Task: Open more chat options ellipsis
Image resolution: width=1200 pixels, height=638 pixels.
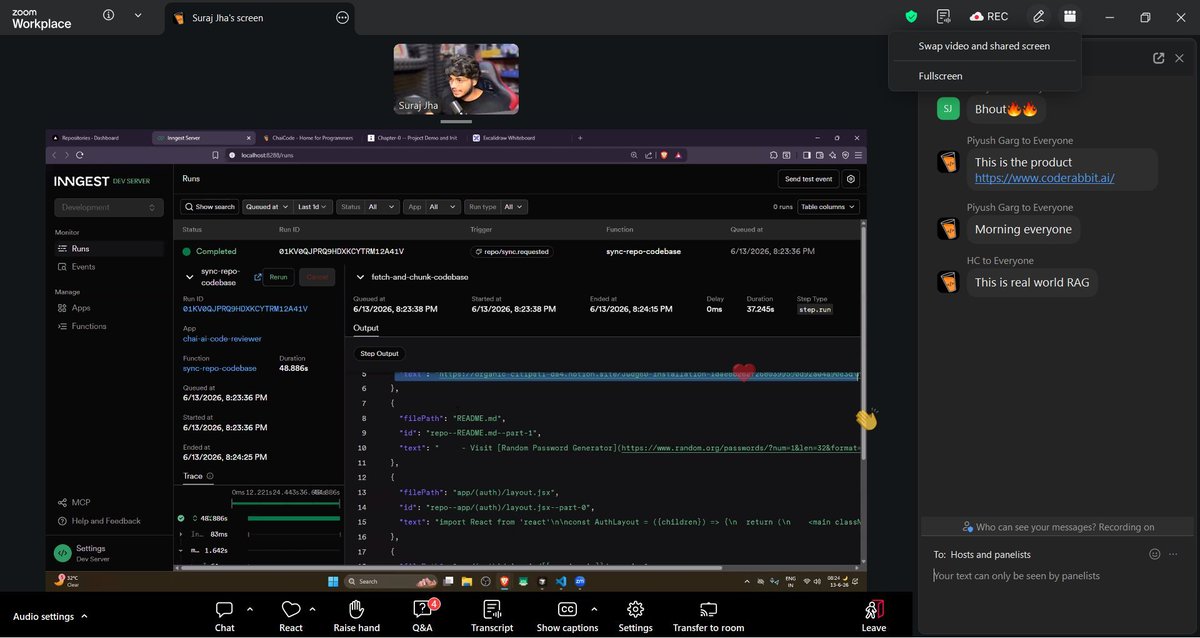Action: (1174, 554)
